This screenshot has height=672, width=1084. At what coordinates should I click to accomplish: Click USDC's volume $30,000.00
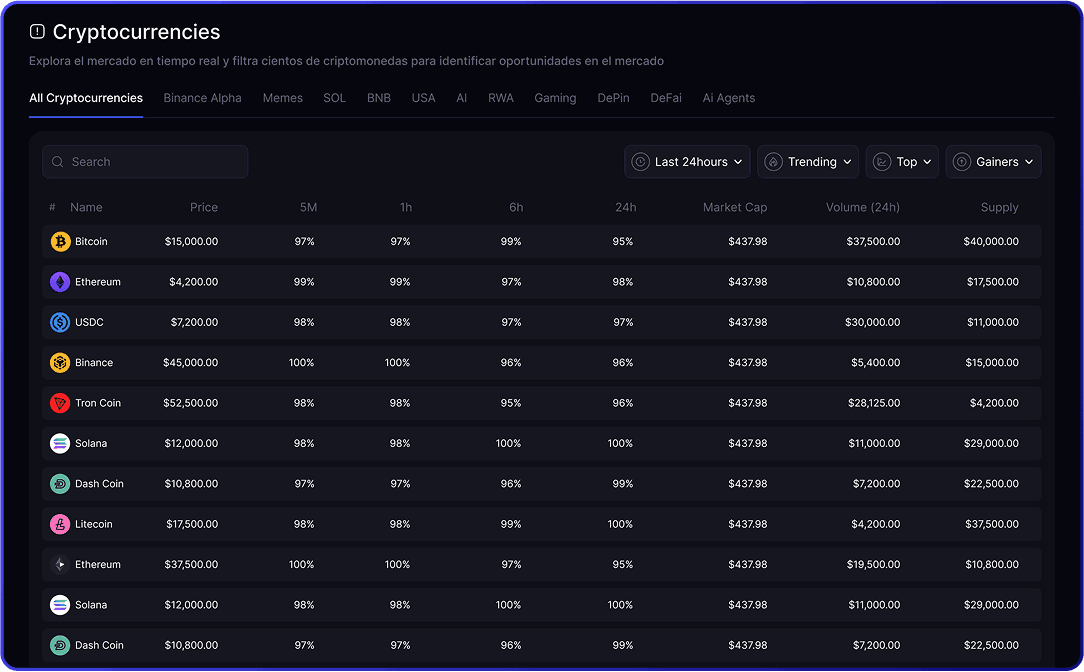point(872,322)
